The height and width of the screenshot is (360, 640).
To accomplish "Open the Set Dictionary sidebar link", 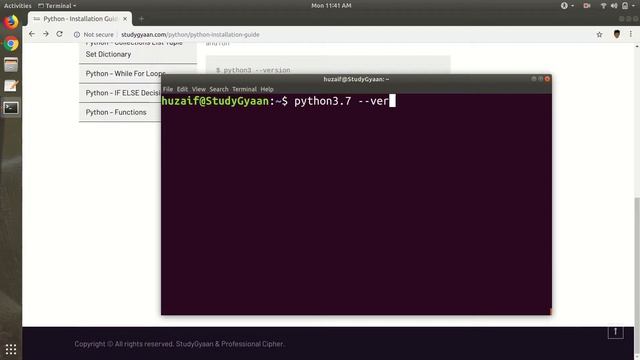I will (108, 54).
